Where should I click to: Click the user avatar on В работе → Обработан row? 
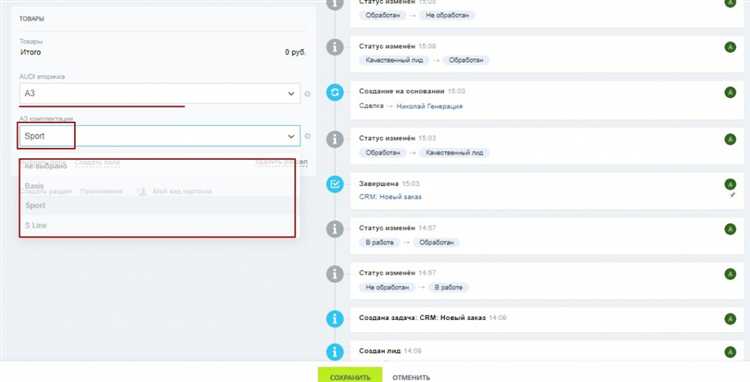coord(730,229)
